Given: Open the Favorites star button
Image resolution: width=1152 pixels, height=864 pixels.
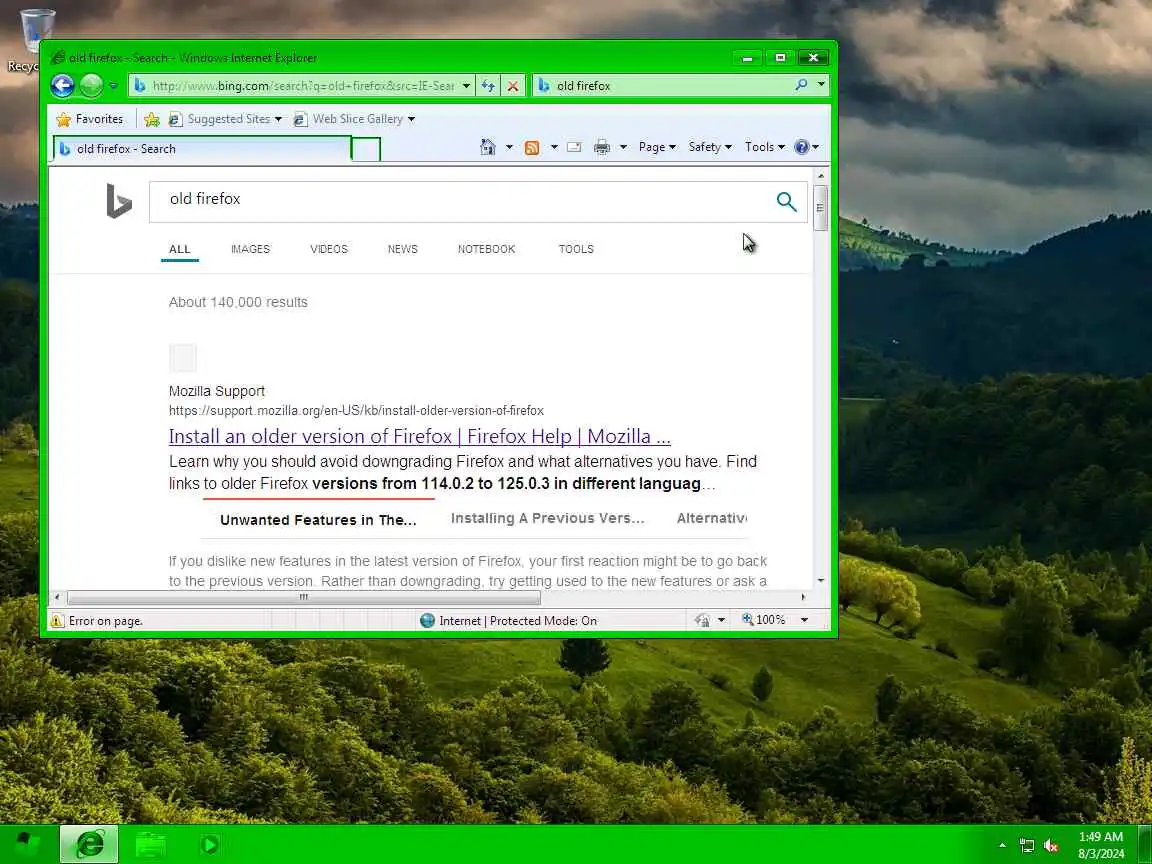Looking at the screenshot, I should coord(90,119).
